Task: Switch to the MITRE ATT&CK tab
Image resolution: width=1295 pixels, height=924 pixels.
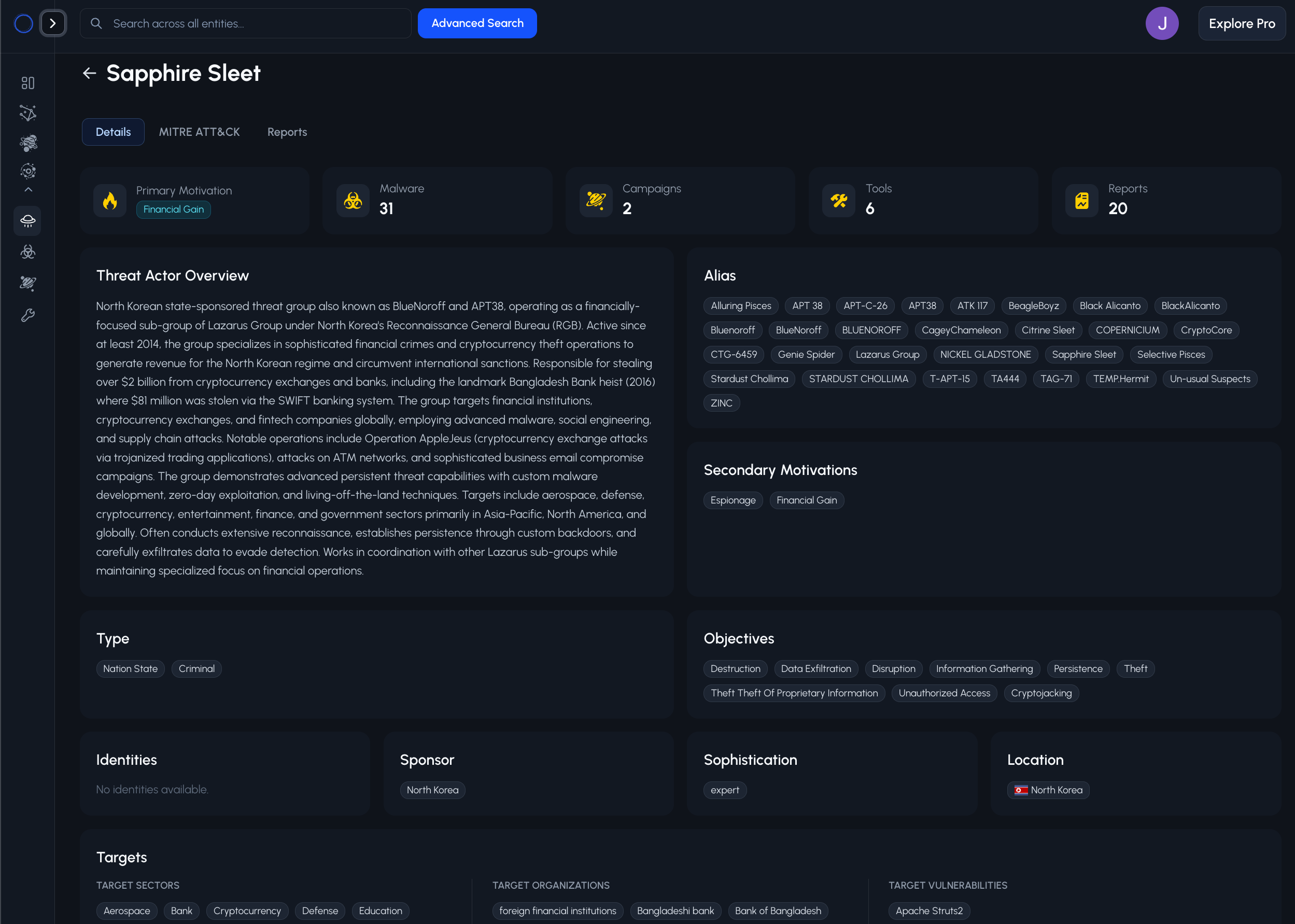Action: point(199,132)
